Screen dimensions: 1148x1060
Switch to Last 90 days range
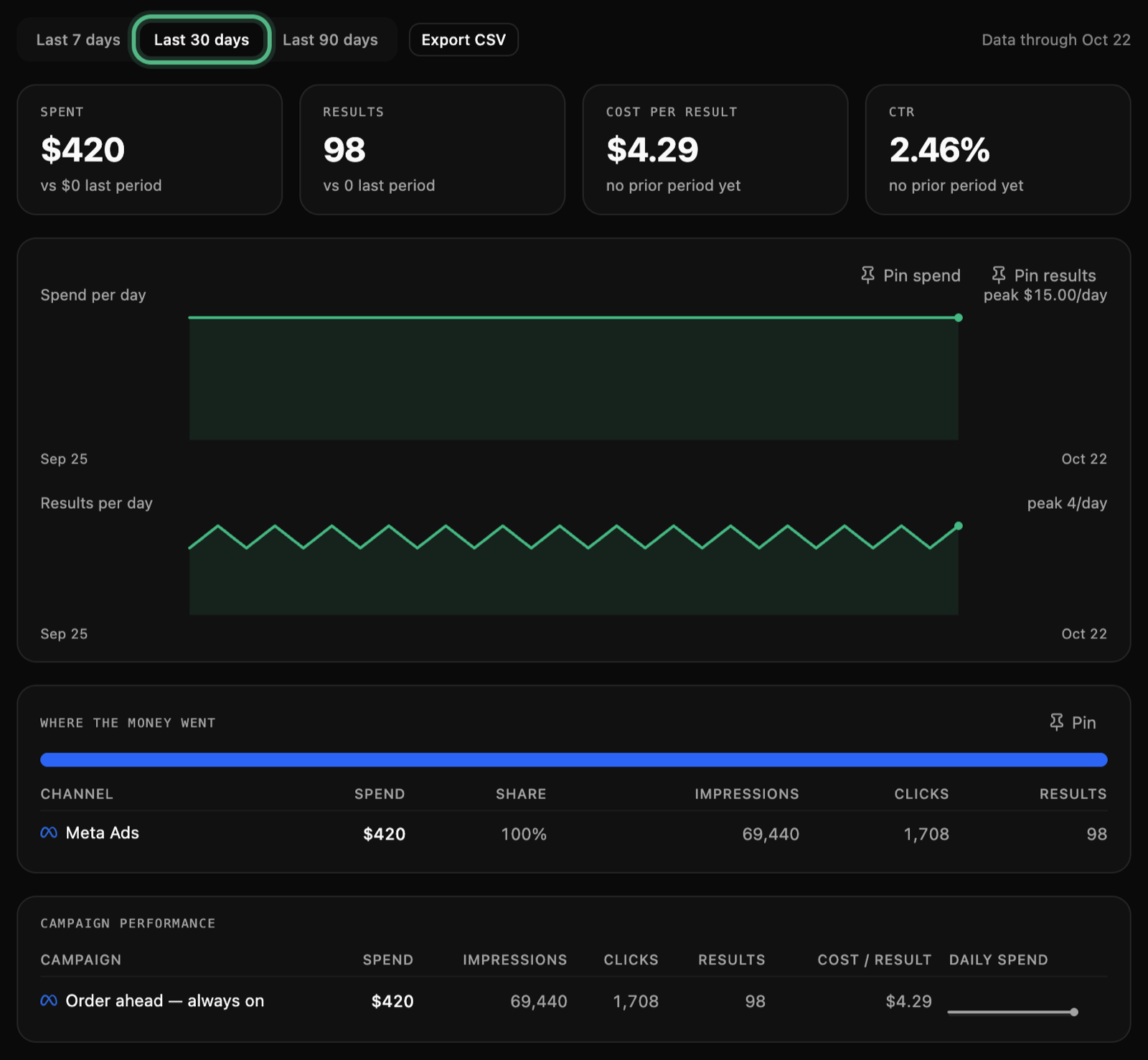coord(330,40)
